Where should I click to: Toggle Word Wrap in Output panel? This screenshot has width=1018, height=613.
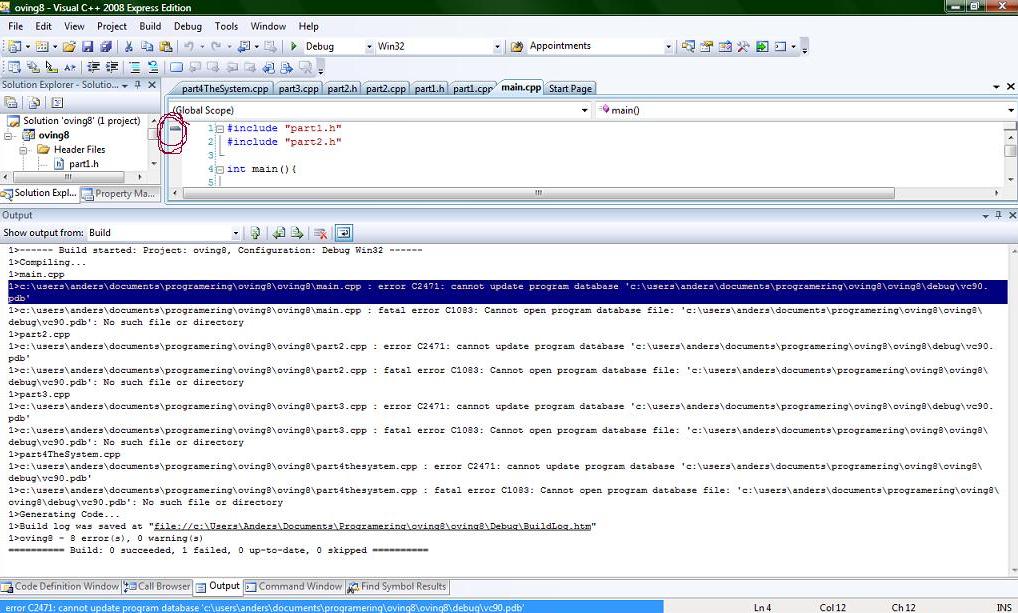(343, 233)
